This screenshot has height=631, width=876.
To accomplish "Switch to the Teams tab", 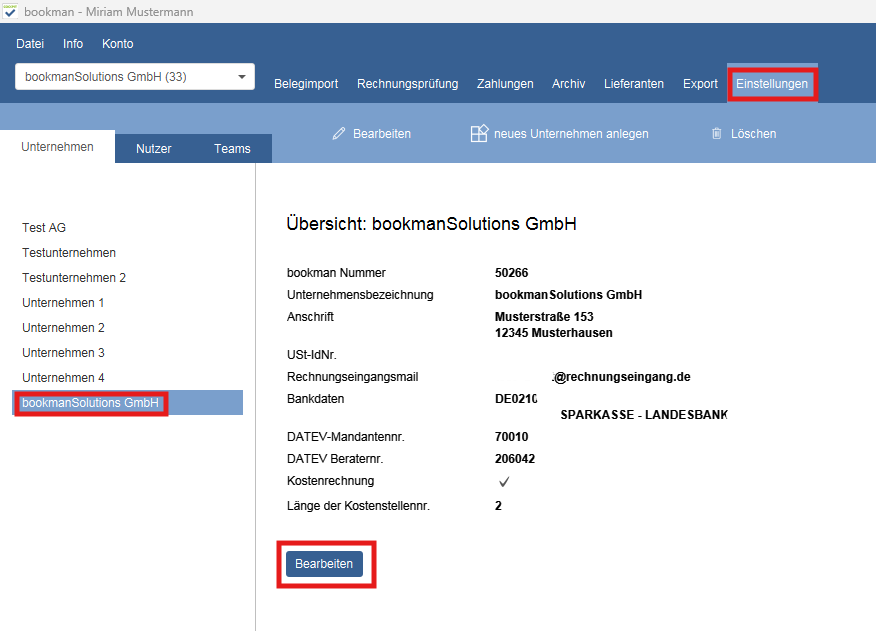I will click(x=232, y=149).
